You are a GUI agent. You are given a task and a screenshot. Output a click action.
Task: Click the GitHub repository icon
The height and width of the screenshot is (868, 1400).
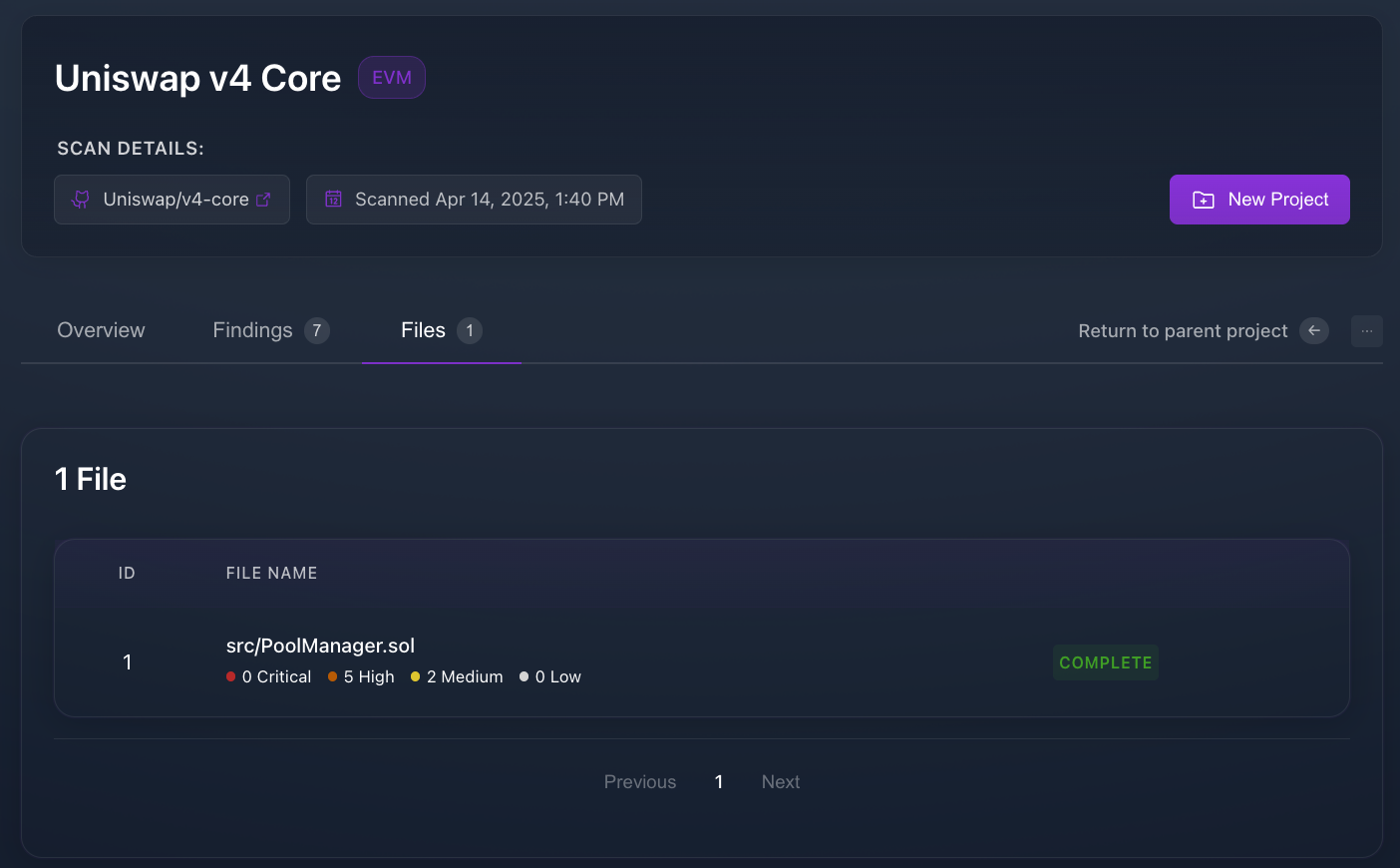[81, 200]
